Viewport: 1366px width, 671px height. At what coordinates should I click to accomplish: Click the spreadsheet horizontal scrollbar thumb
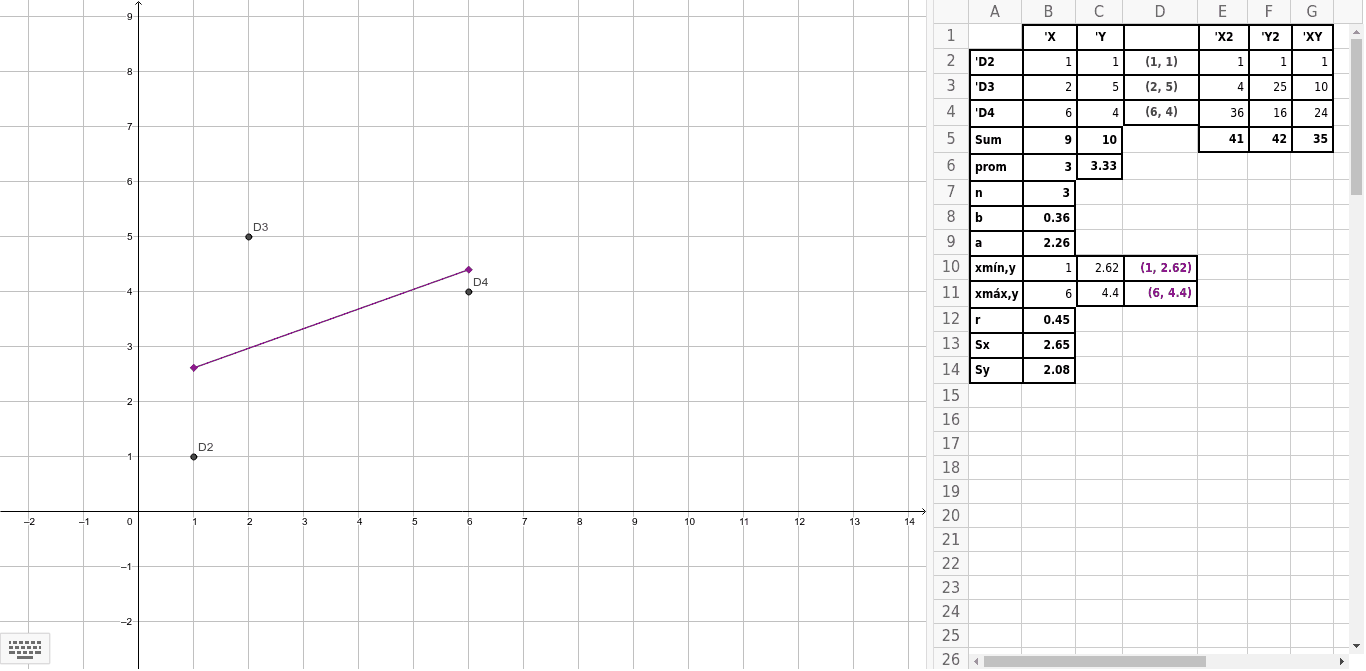[1095, 661]
